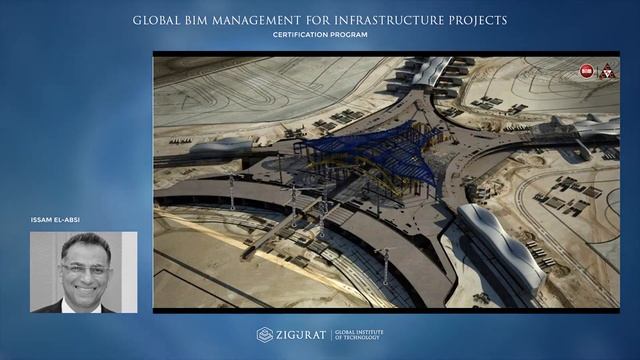This screenshot has width=640, height=360.
Task: Click Issam El-Absi's portrait photo
Action: pyautogui.click(x=84, y=272)
